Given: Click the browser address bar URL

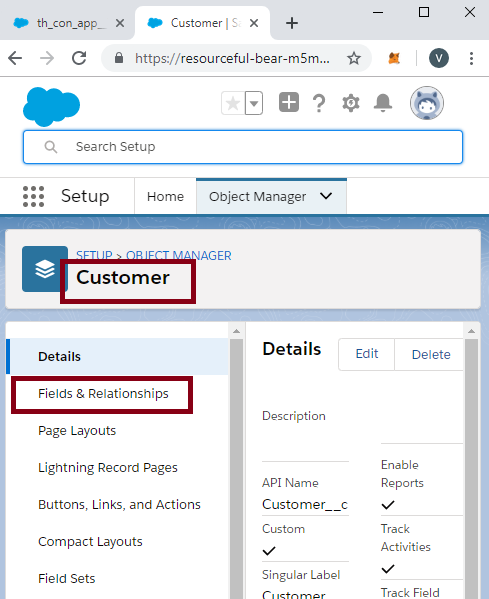Looking at the screenshot, I should click(232, 58).
